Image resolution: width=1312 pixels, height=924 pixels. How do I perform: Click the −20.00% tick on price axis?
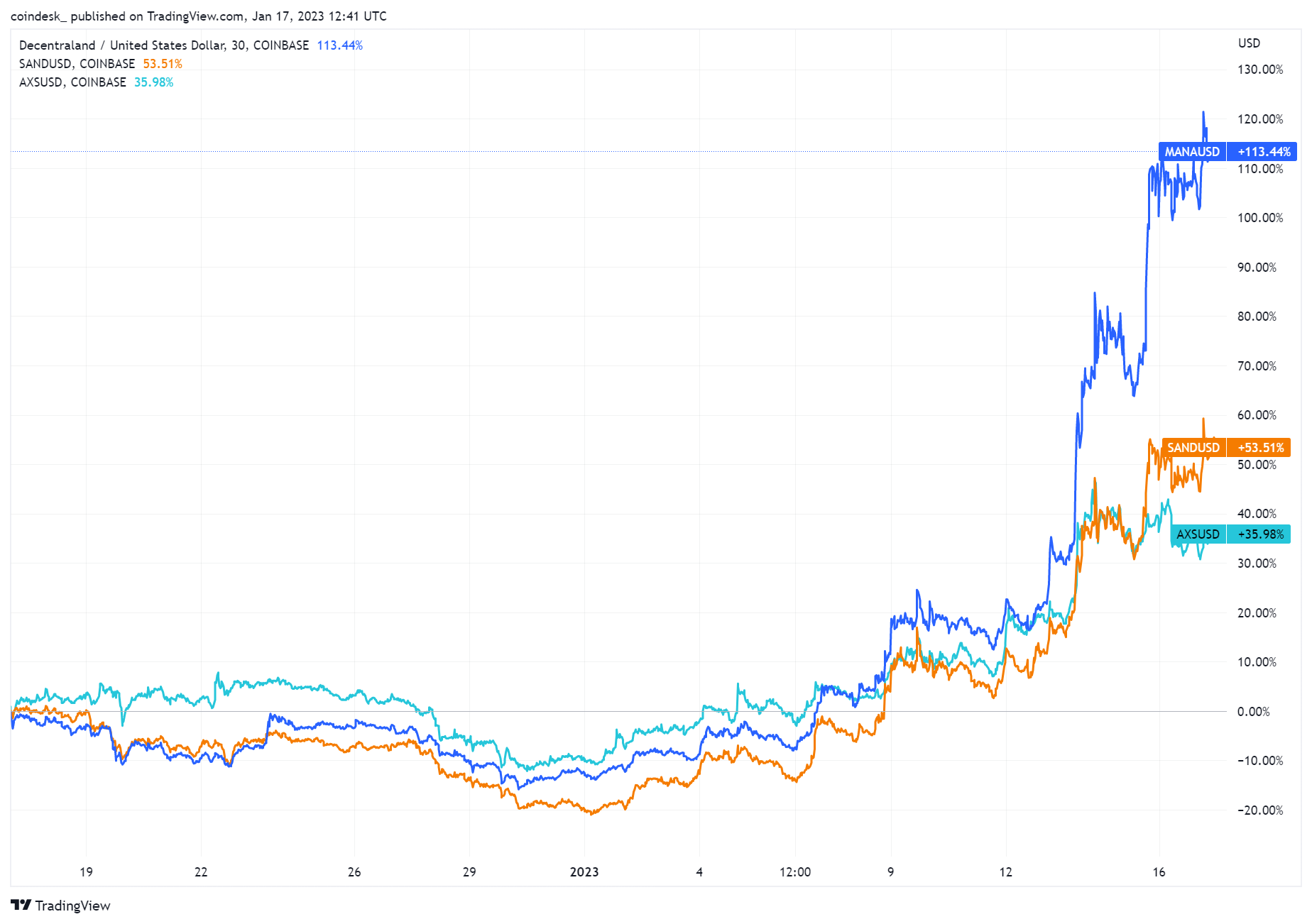pos(1259,810)
